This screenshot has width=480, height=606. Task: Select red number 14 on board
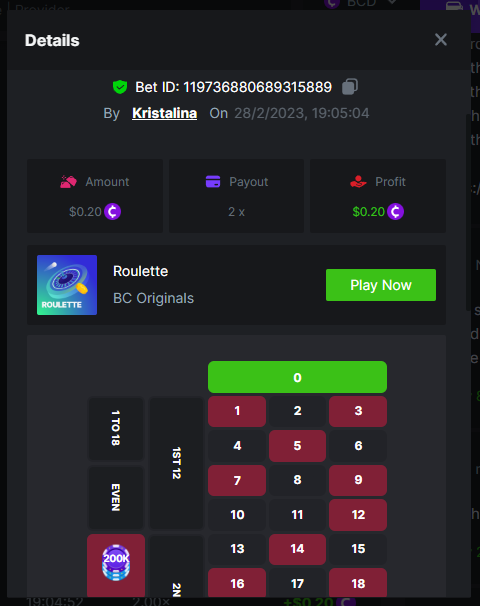click(x=297, y=549)
